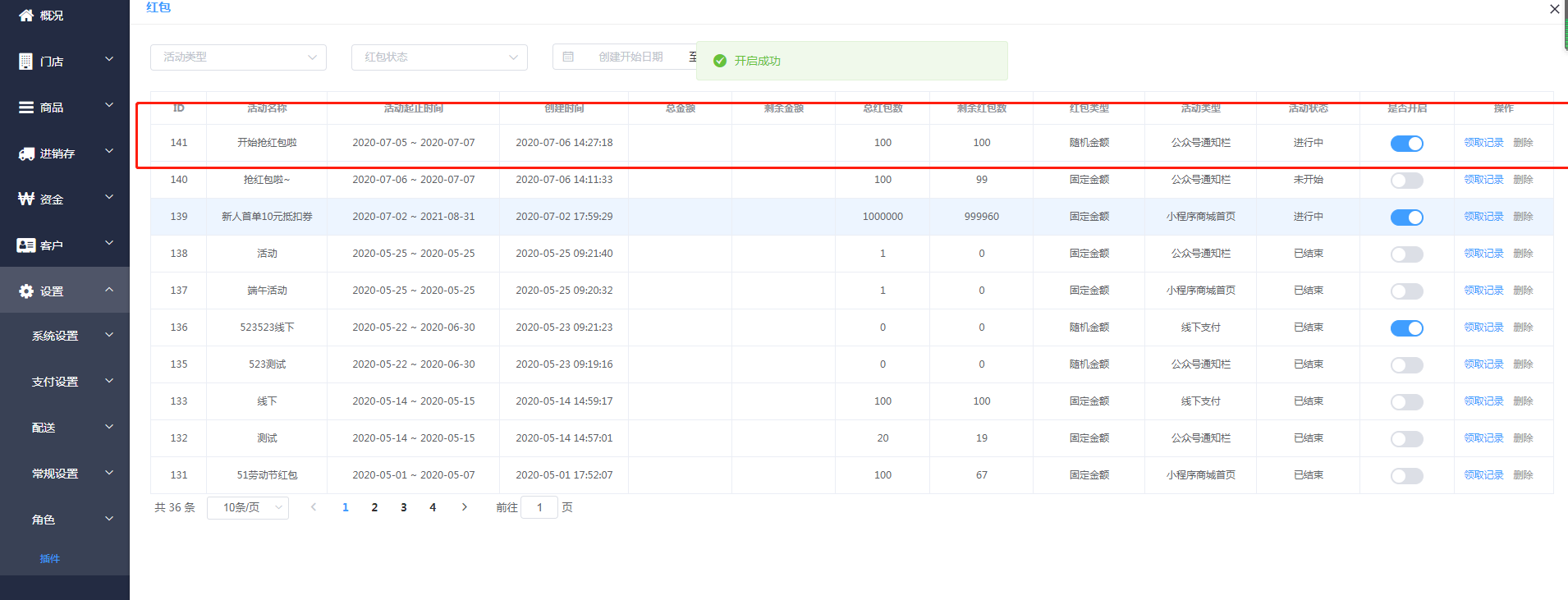Image resolution: width=1568 pixels, height=600 pixels.
Task: Open the 10条/页 page size dropdown
Action: coord(247,508)
